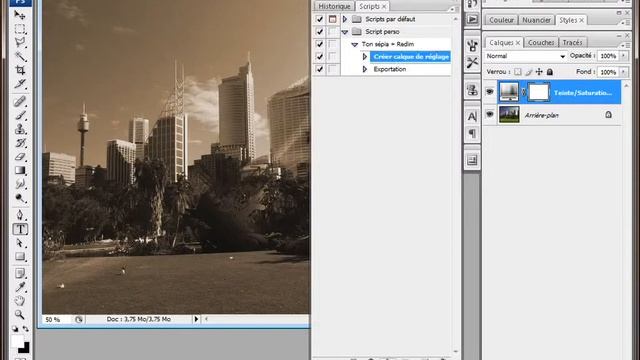Expand Exportation step
Screen dimensions: 640x360
[365, 69]
